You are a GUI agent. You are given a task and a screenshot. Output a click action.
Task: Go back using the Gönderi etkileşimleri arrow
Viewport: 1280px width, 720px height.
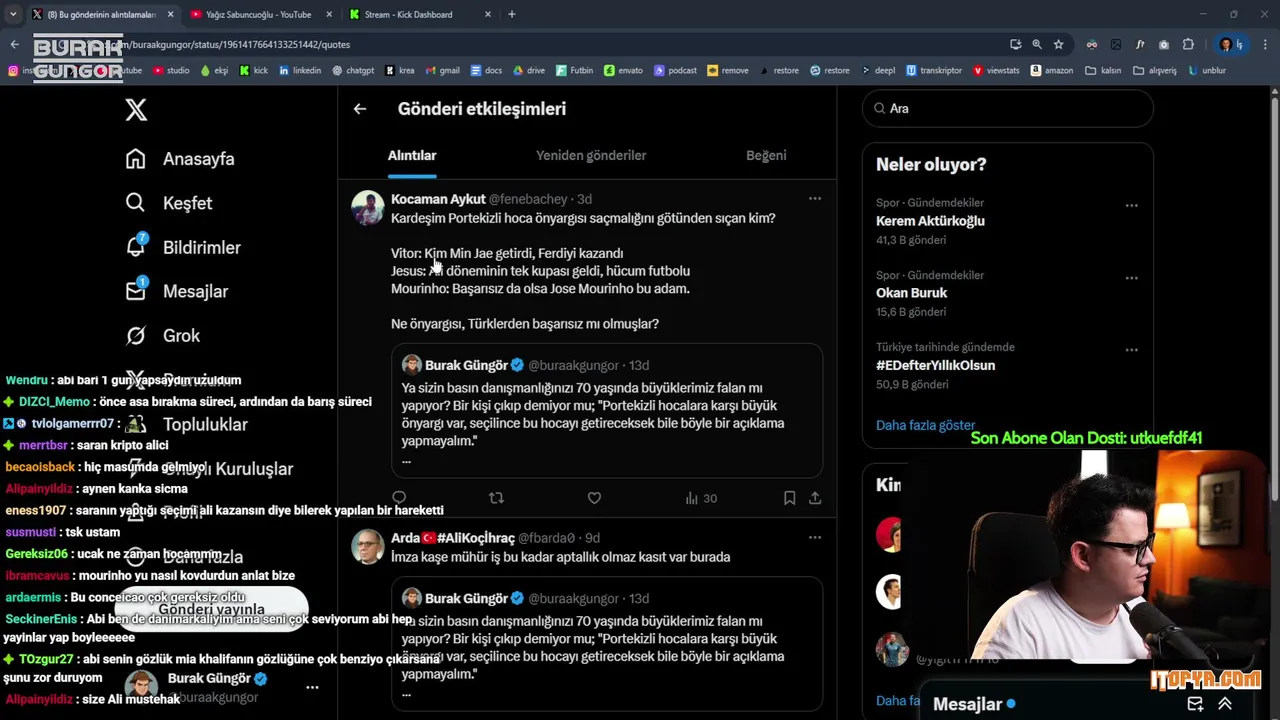coord(360,109)
